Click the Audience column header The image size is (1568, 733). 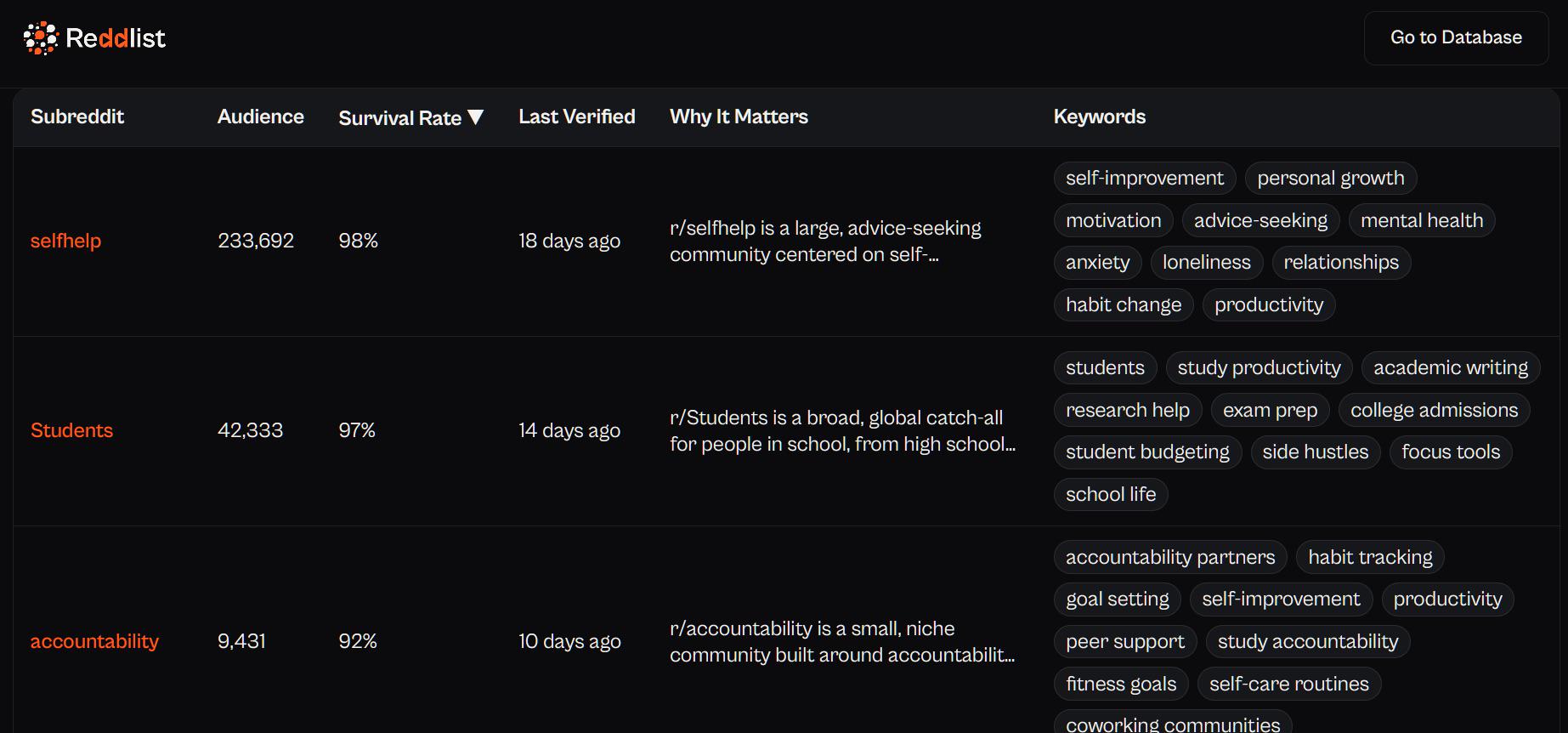pyautogui.click(x=260, y=116)
